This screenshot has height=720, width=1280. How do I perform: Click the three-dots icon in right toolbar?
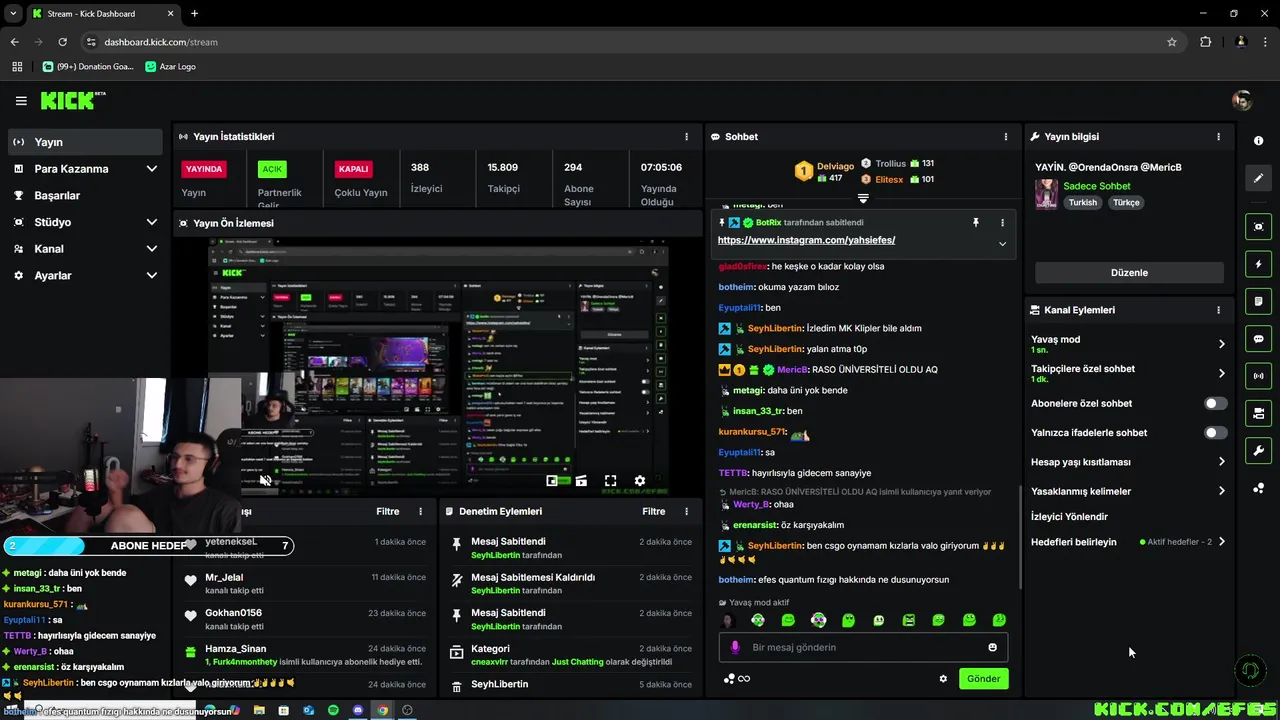pyautogui.click(x=1258, y=488)
